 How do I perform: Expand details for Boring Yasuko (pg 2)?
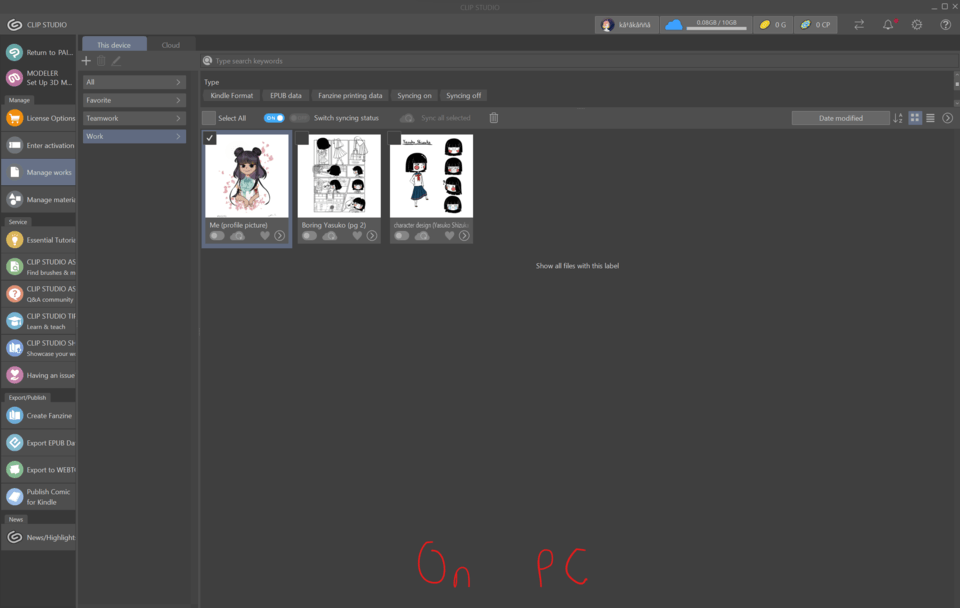[x=372, y=236]
